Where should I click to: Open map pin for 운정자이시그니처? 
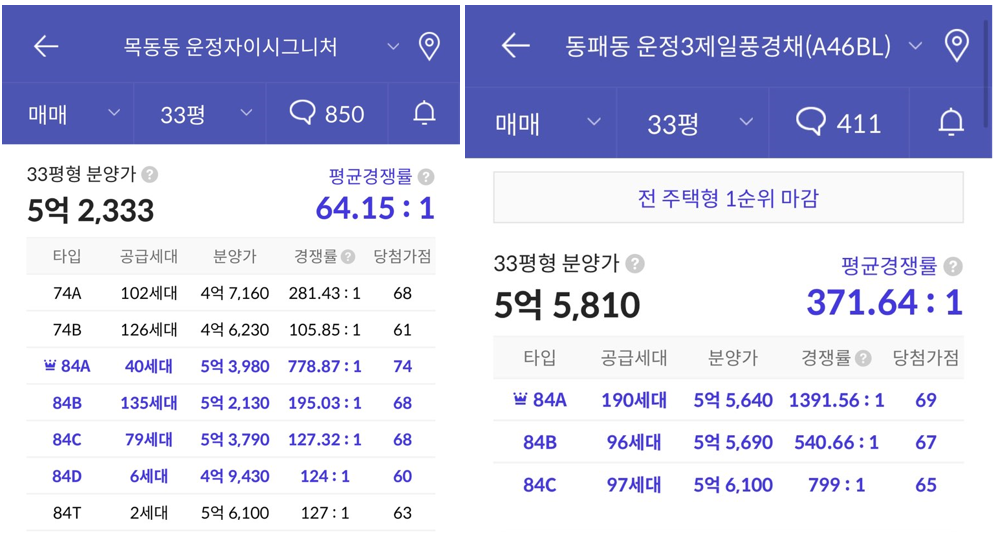[x=429, y=46]
